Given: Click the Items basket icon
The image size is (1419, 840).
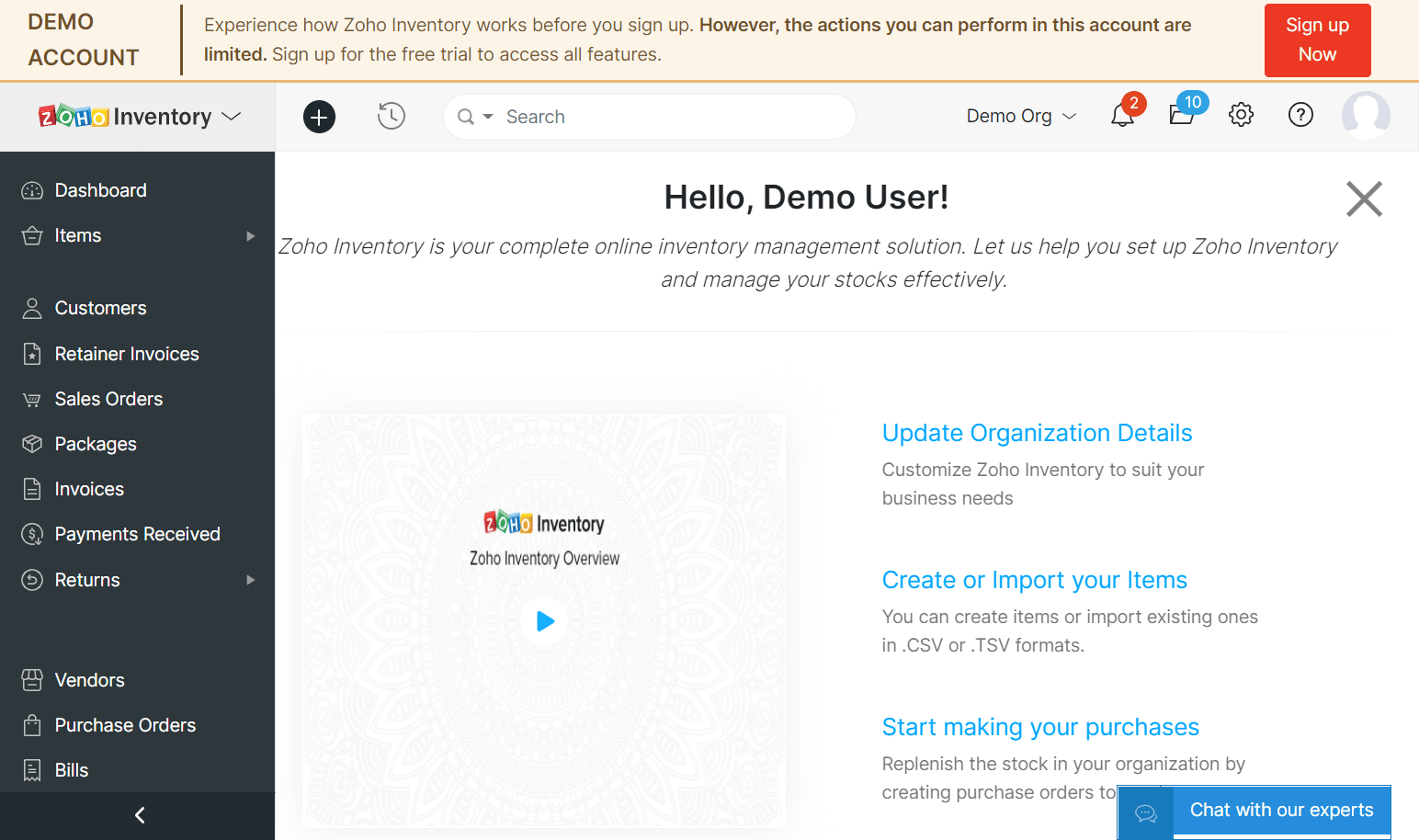Looking at the screenshot, I should point(32,235).
